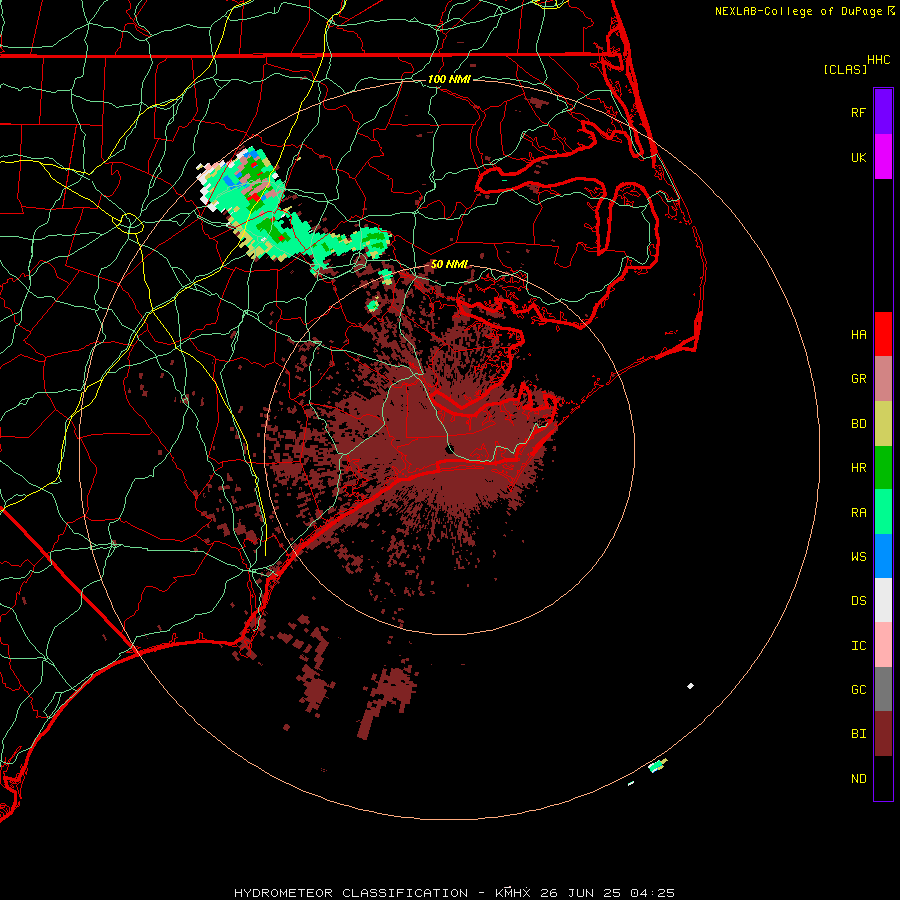Viewport: 900px width, 900px height.
Task: Click the HYDROMETEOR CLASSIFICATION title text
Action: coord(351,893)
